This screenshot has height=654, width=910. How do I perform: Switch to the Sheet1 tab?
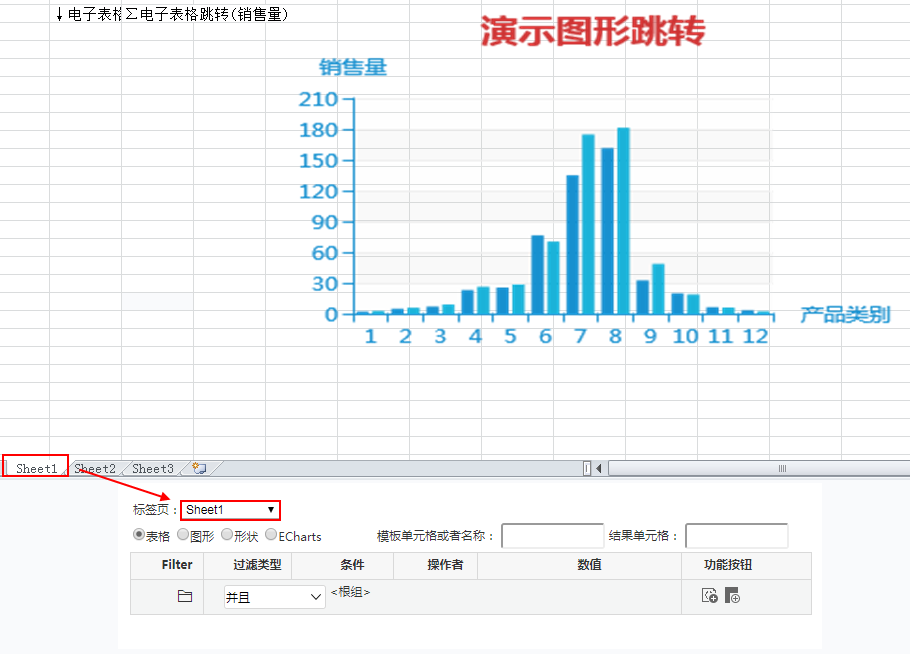36,468
